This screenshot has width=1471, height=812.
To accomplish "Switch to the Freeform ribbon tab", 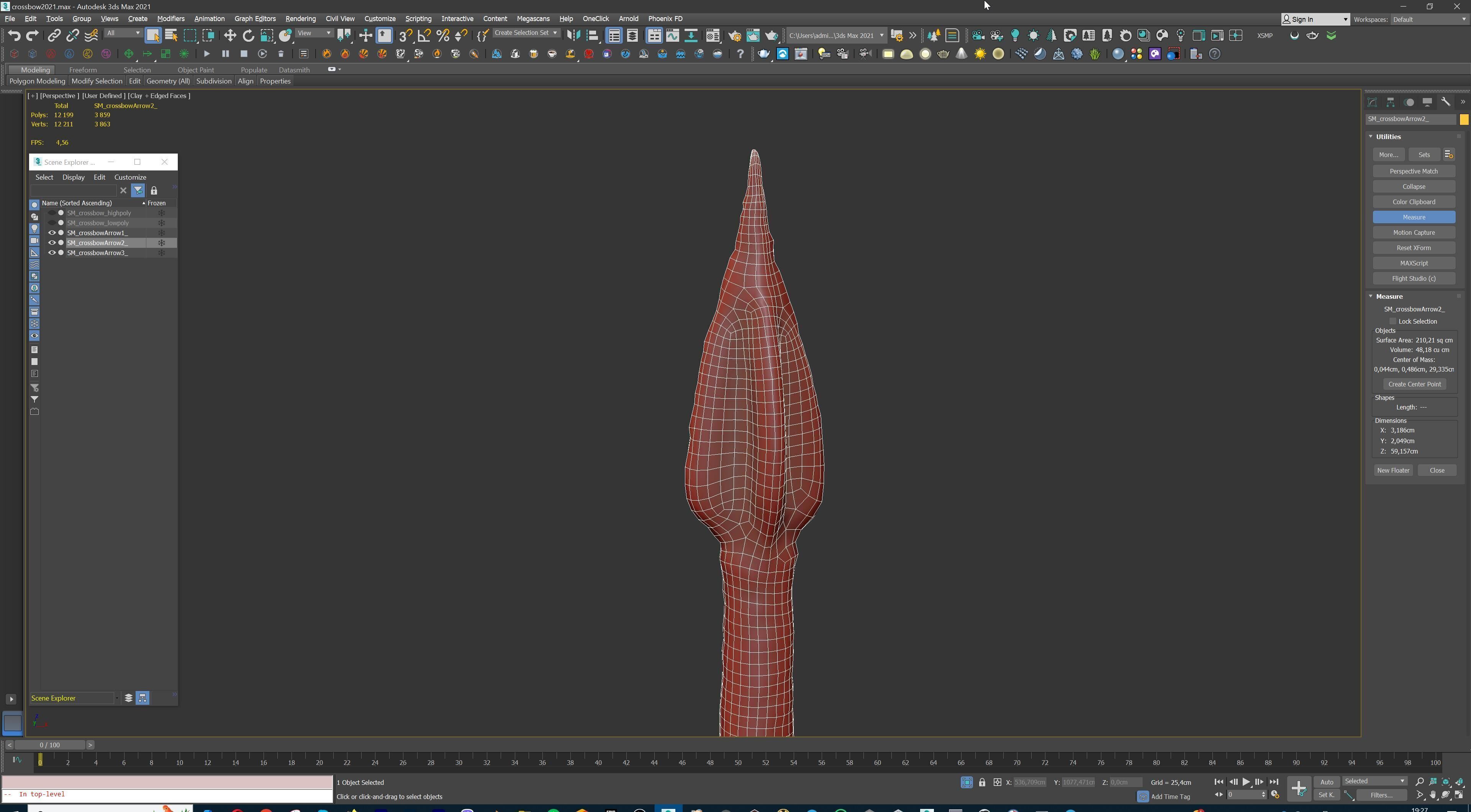I will pyautogui.click(x=83, y=70).
